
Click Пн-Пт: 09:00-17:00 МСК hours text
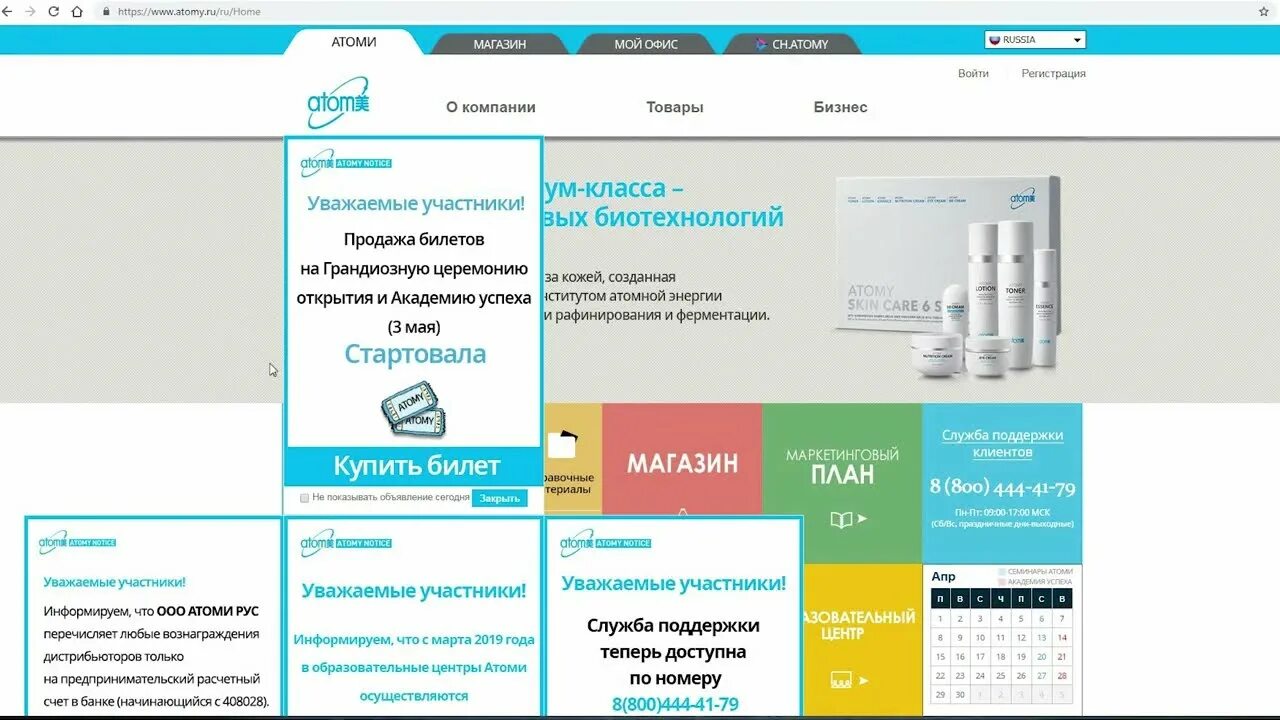[1002, 512]
